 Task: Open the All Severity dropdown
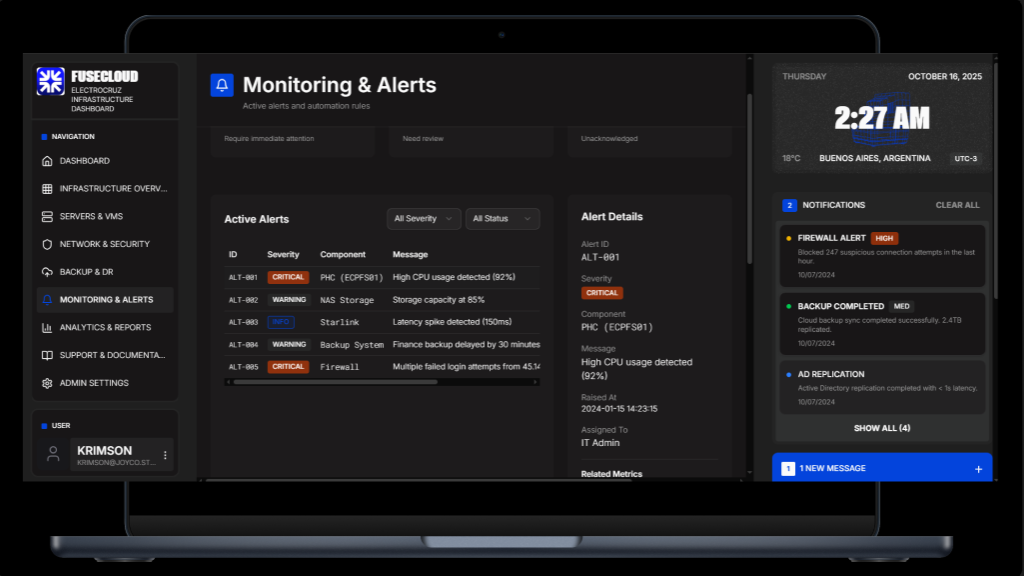tap(424, 218)
